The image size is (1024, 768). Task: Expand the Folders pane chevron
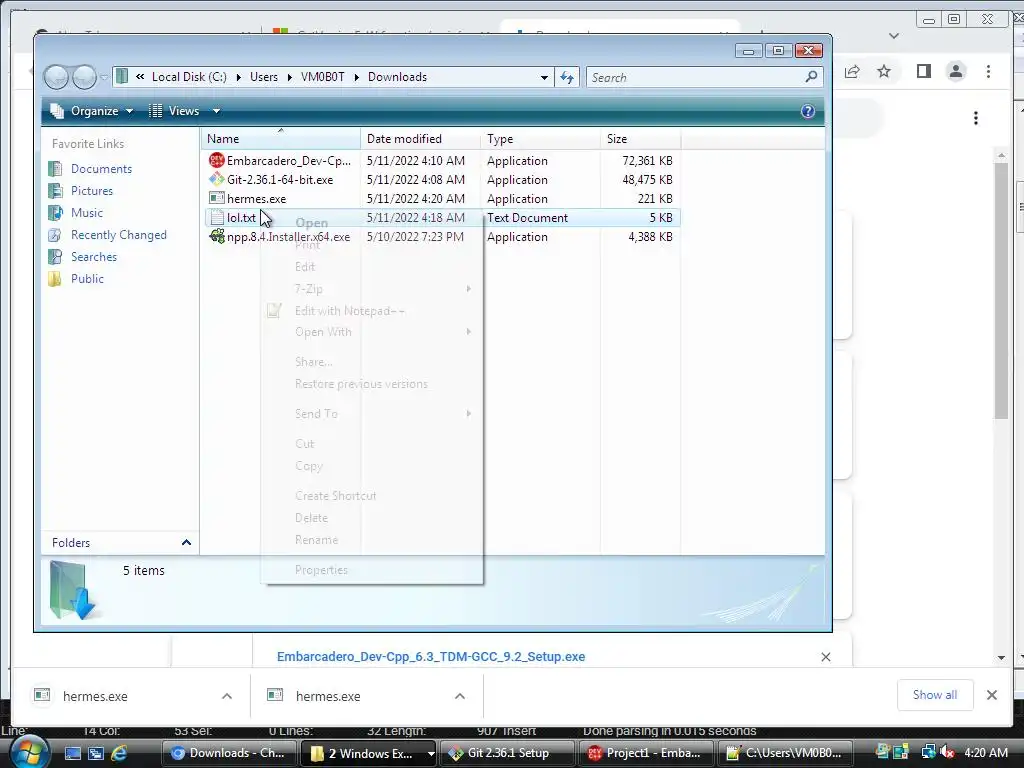[x=186, y=543]
